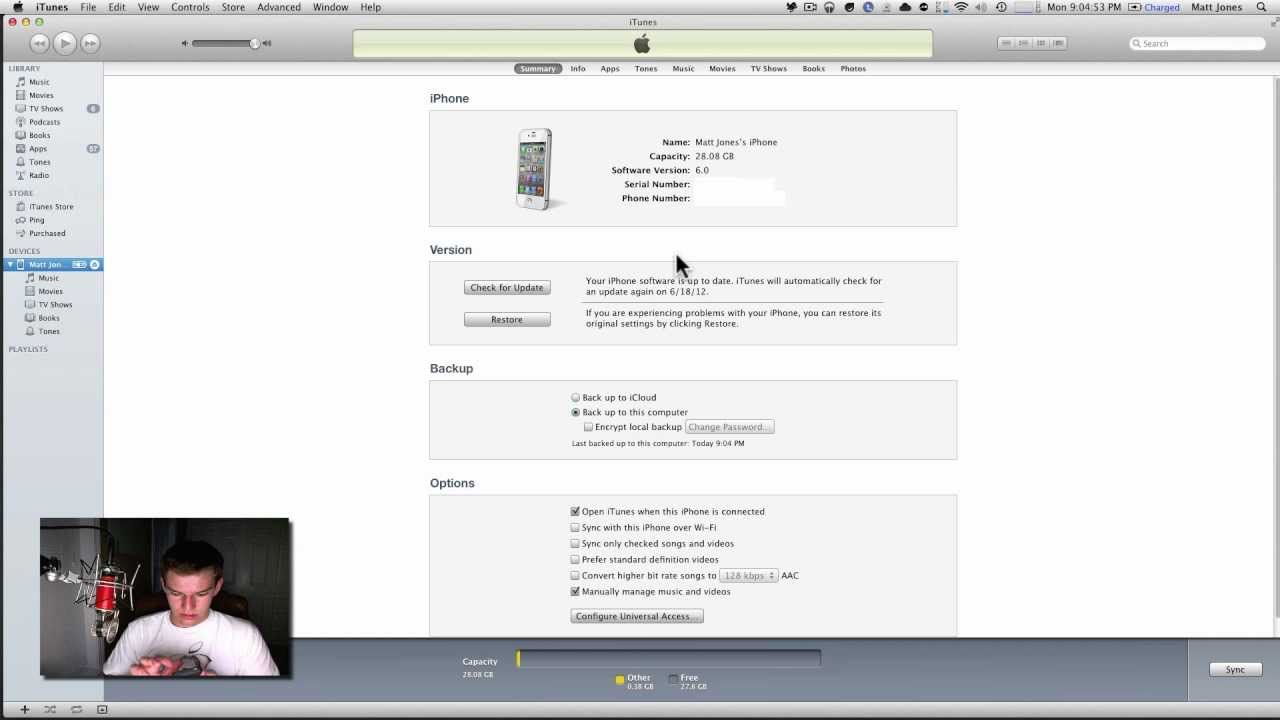Switch to the Tones tab
Viewport: 1280px width, 720px height.
pyautogui.click(x=646, y=69)
